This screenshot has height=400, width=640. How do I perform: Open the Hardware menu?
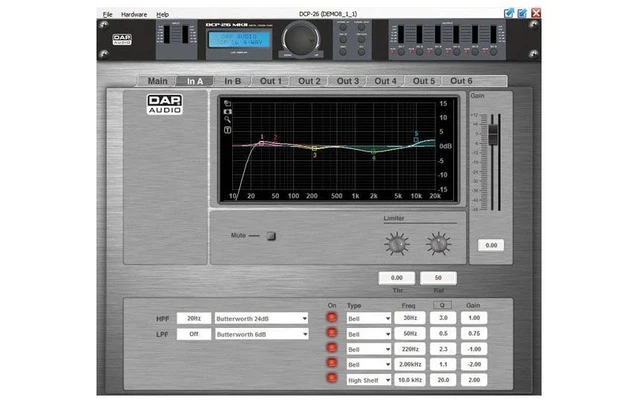coord(134,14)
